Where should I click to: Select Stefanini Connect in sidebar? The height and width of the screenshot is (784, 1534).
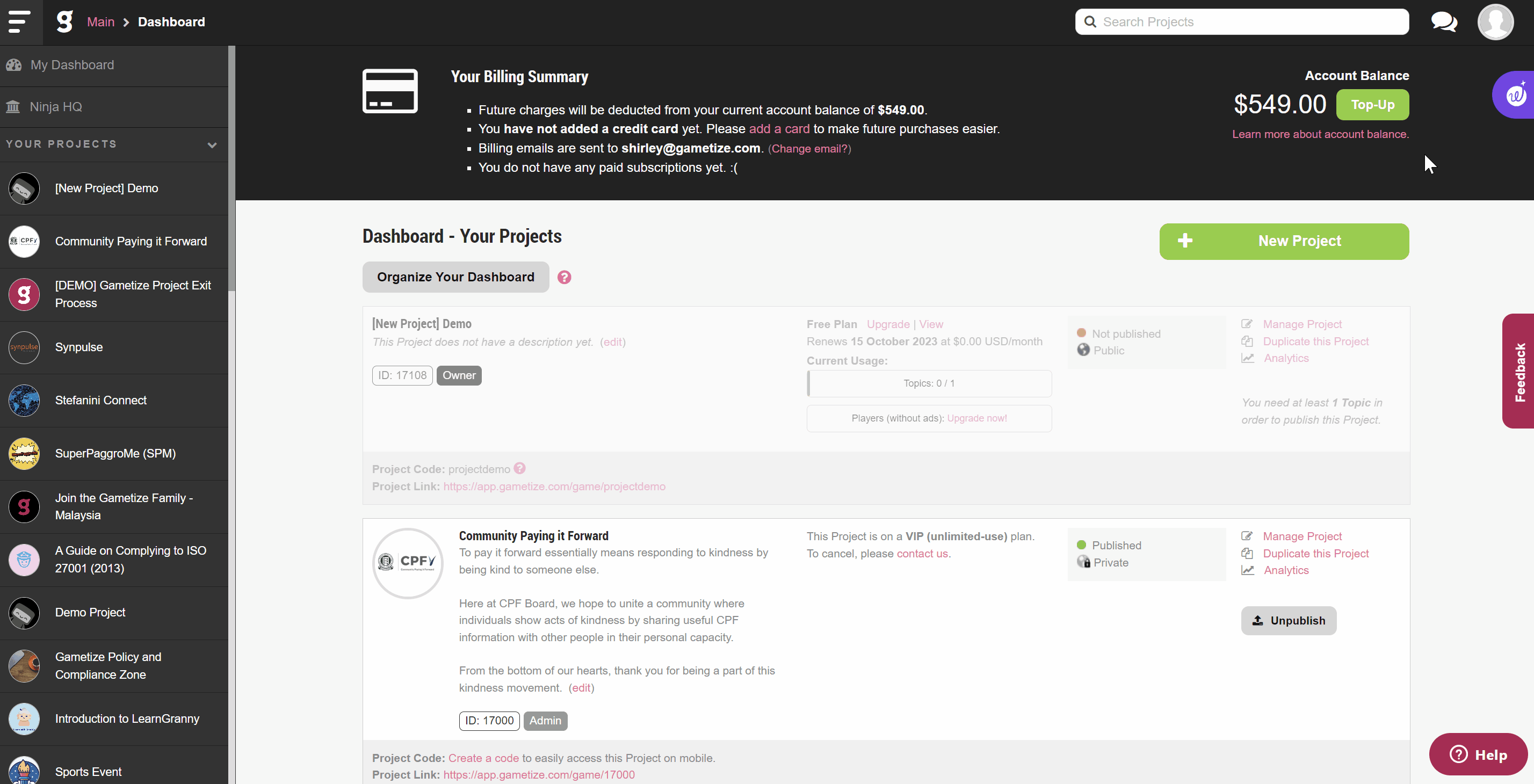[114, 401]
